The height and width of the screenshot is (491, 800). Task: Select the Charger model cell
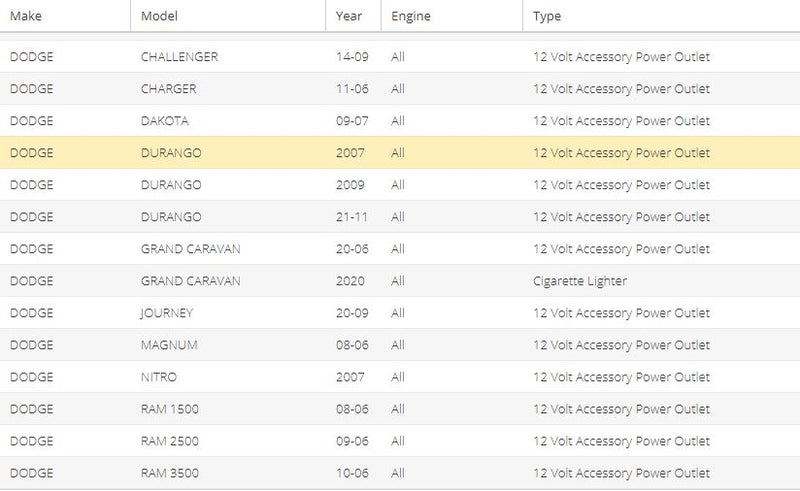169,89
